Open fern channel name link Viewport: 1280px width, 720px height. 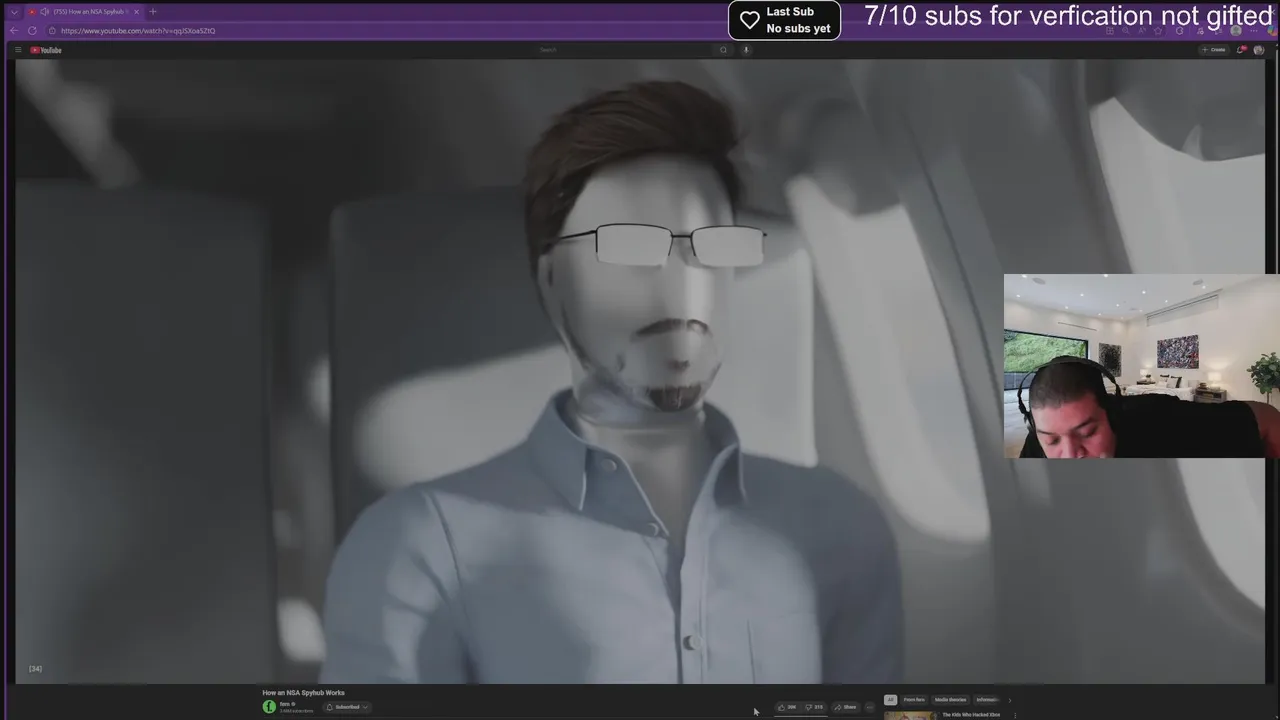pyautogui.click(x=285, y=704)
